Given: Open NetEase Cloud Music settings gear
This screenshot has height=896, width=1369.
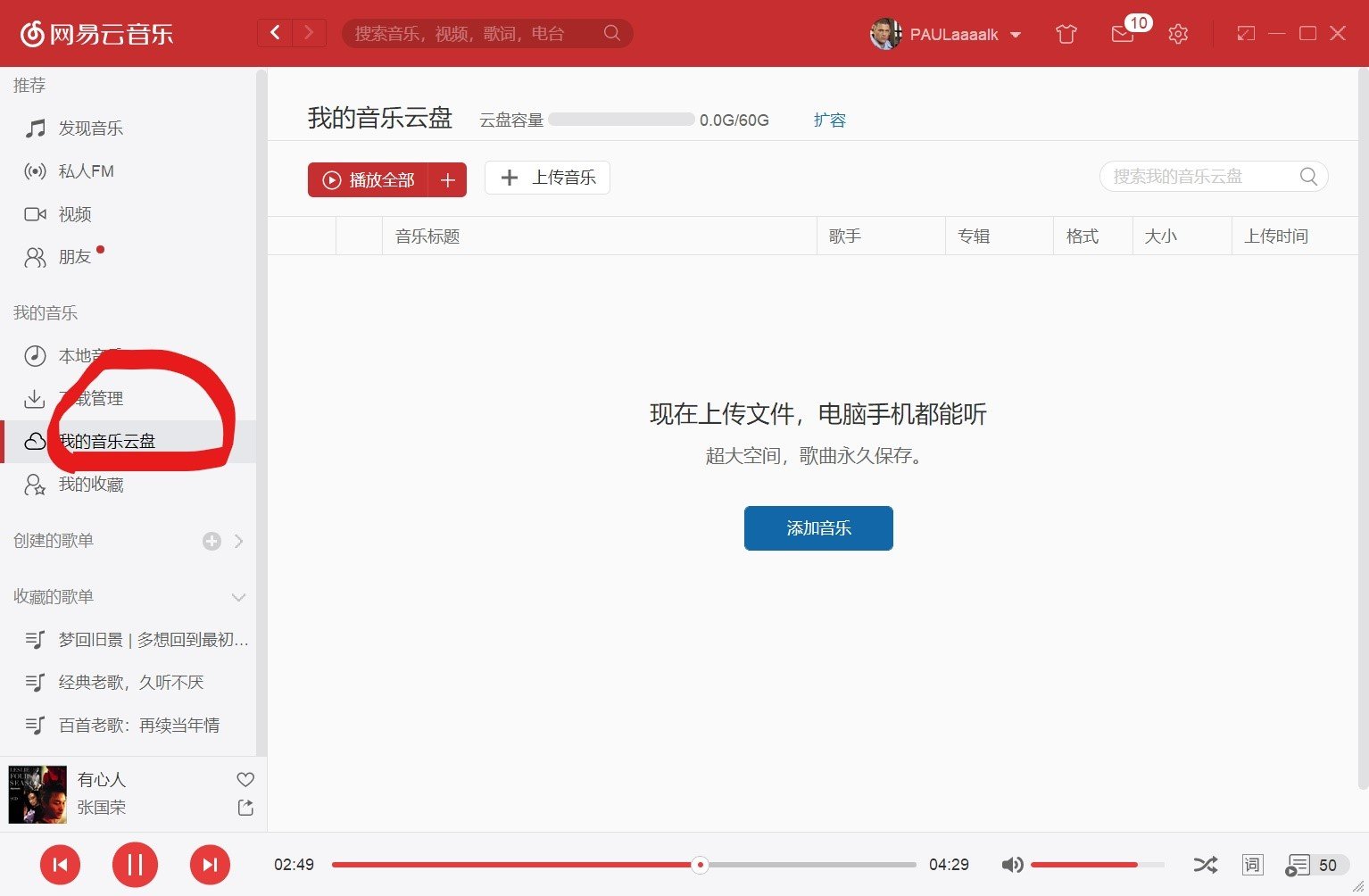Looking at the screenshot, I should click(1177, 33).
